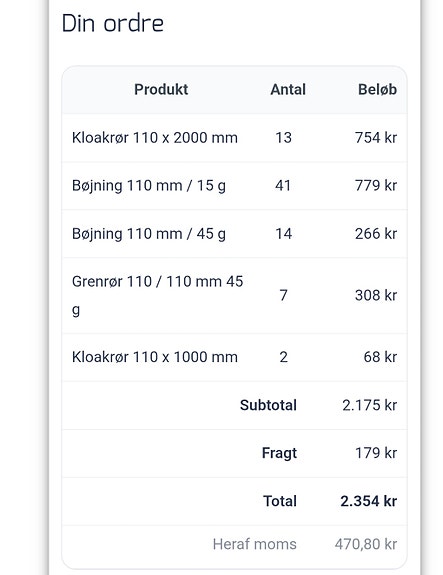The height and width of the screenshot is (575, 443).
Task: Click the 'Din ordre' heading
Action: 113,23
